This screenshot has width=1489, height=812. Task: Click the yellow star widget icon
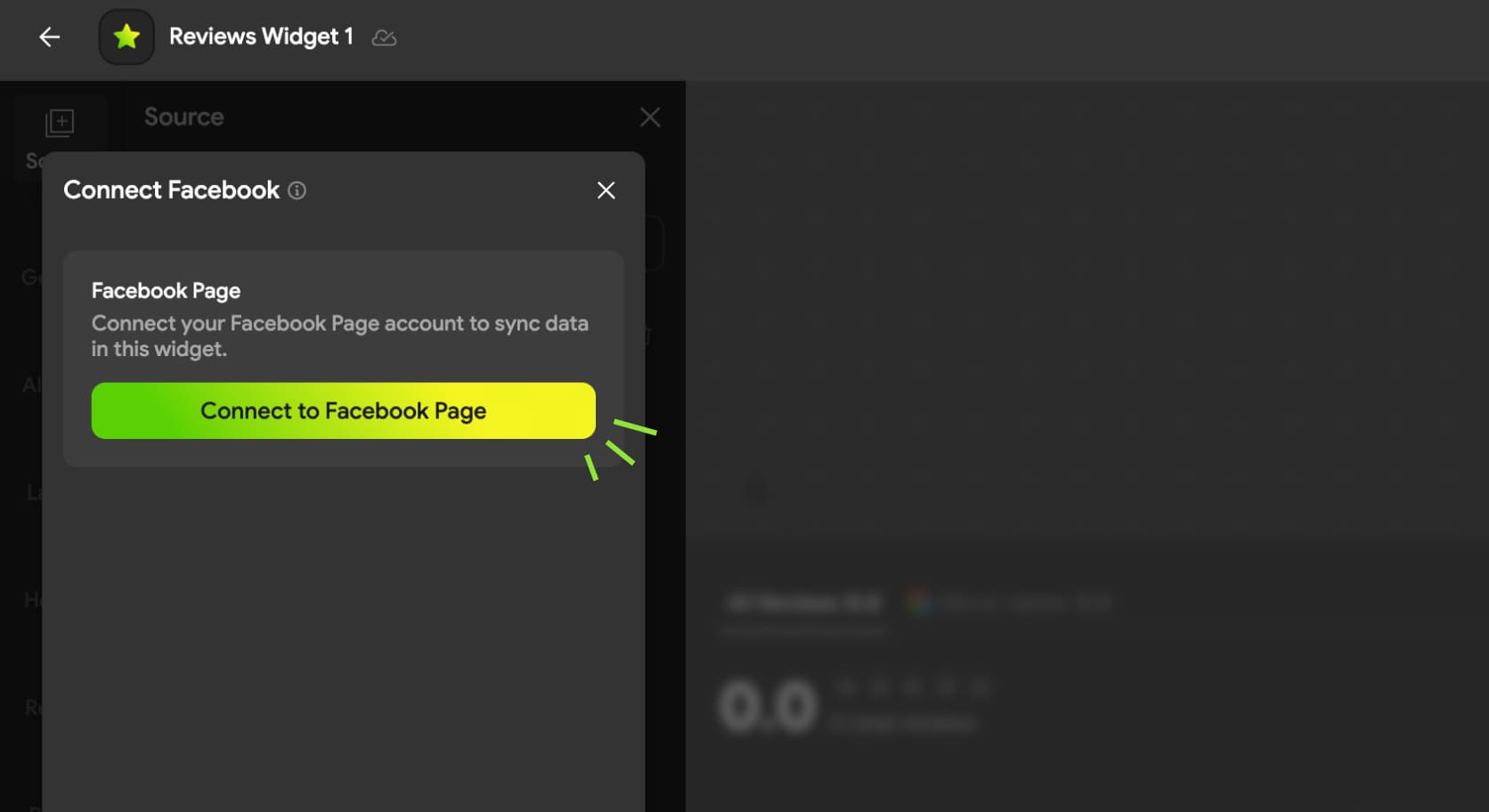pyautogui.click(x=126, y=37)
